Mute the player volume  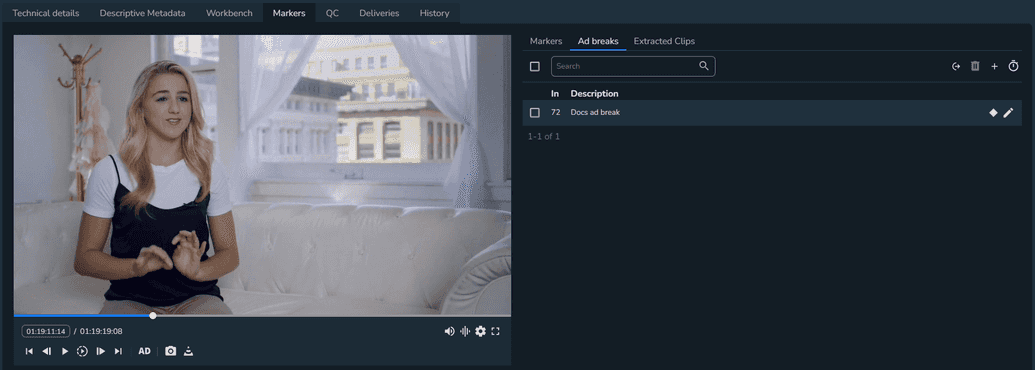[450, 331]
